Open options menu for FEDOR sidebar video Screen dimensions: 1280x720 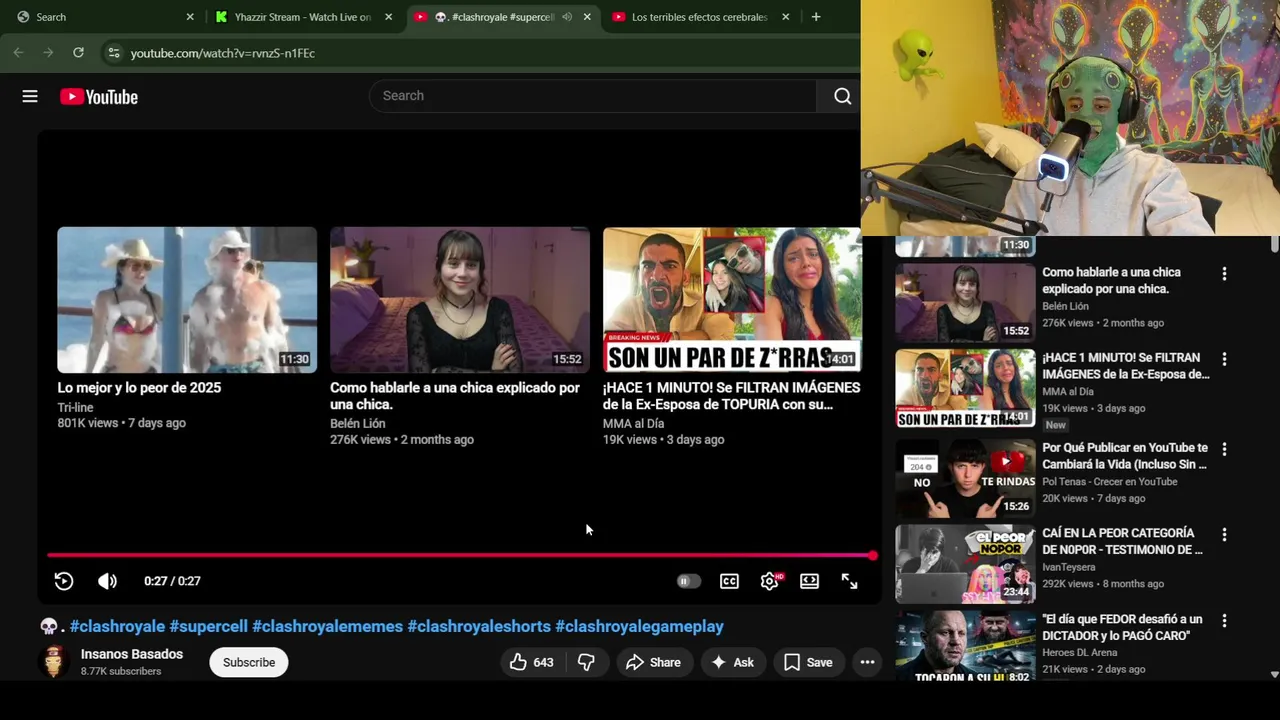[x=1224, y=621]
